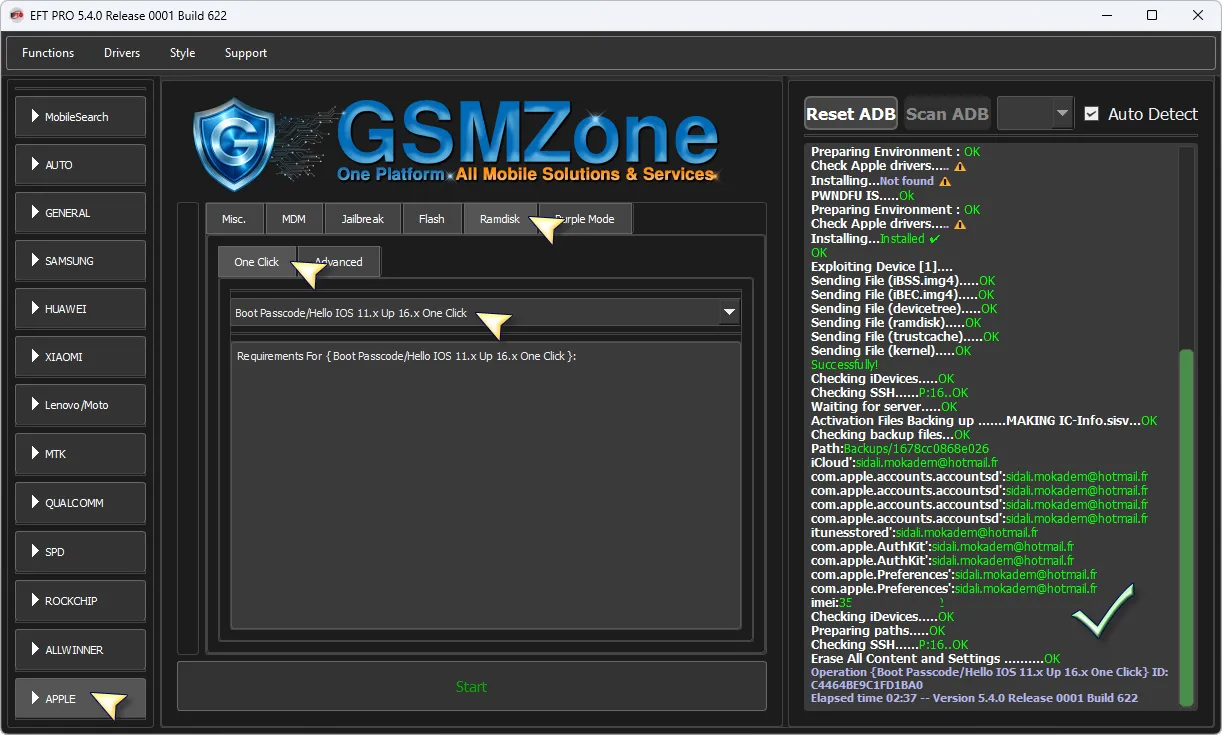This screenshot has height=735, width=1222.
Task: Click the EFT PRO title bar icon
Action: click(x=16, y=15)
